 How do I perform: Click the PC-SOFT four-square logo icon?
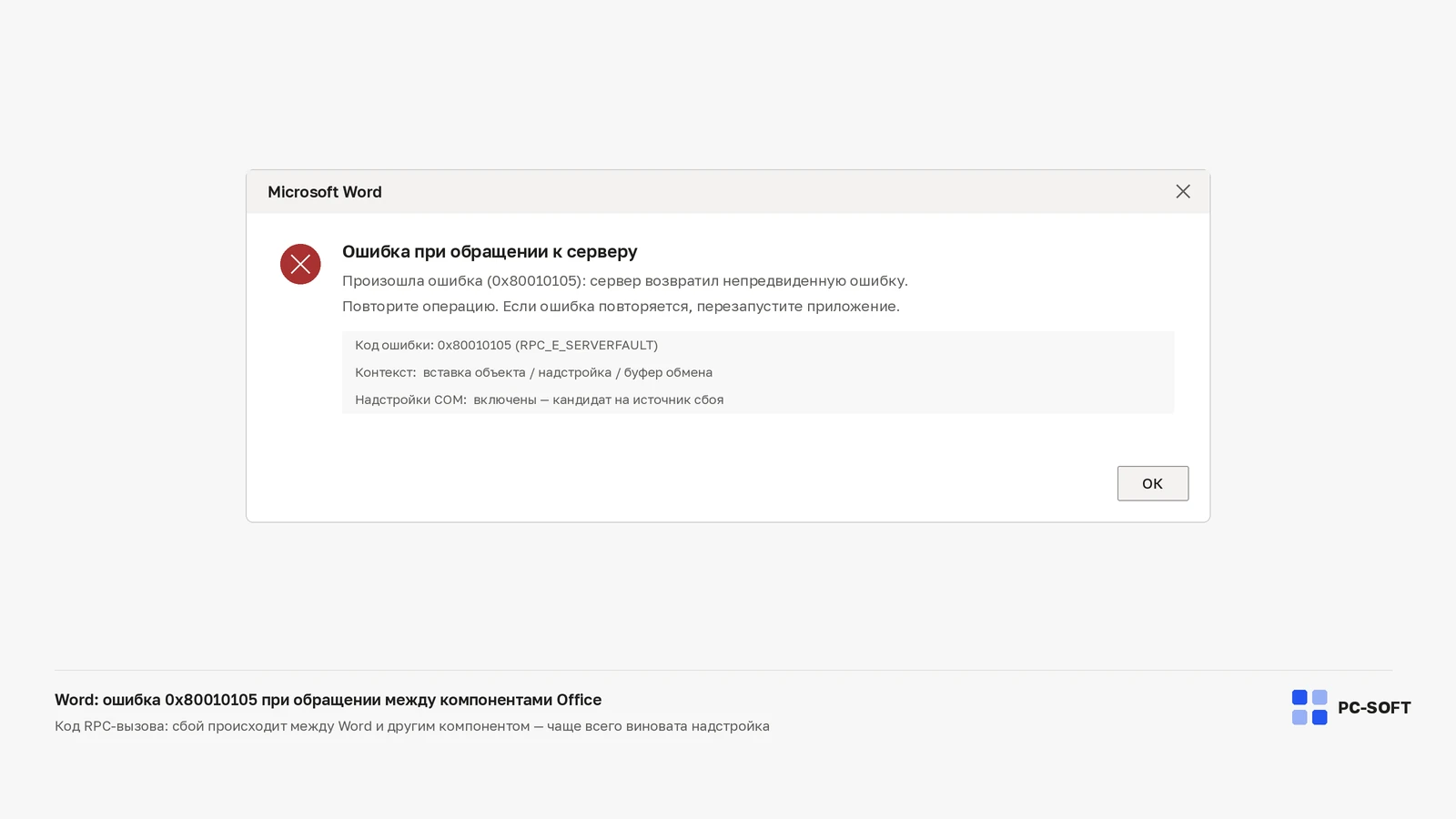pos(1309,707)
